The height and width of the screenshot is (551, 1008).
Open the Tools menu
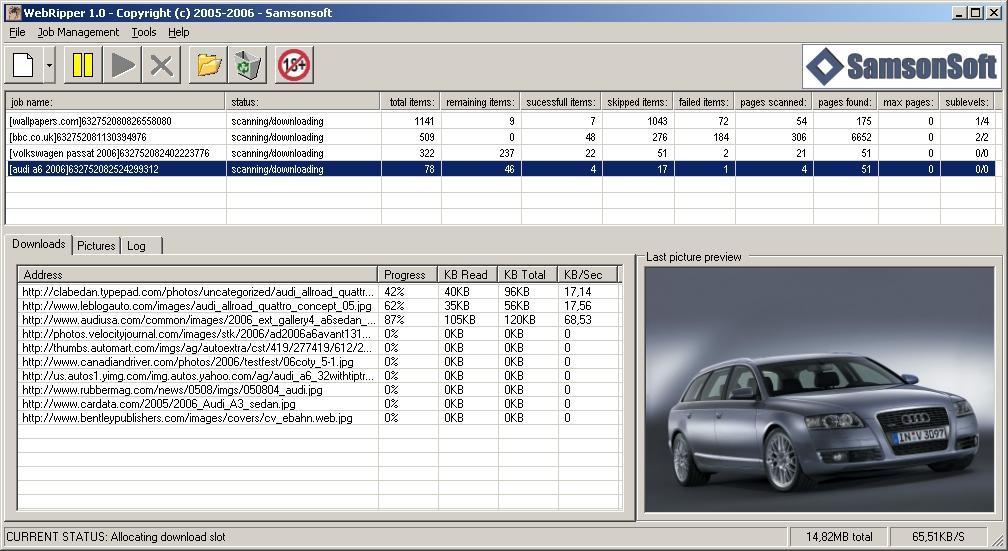click(144, 32)
